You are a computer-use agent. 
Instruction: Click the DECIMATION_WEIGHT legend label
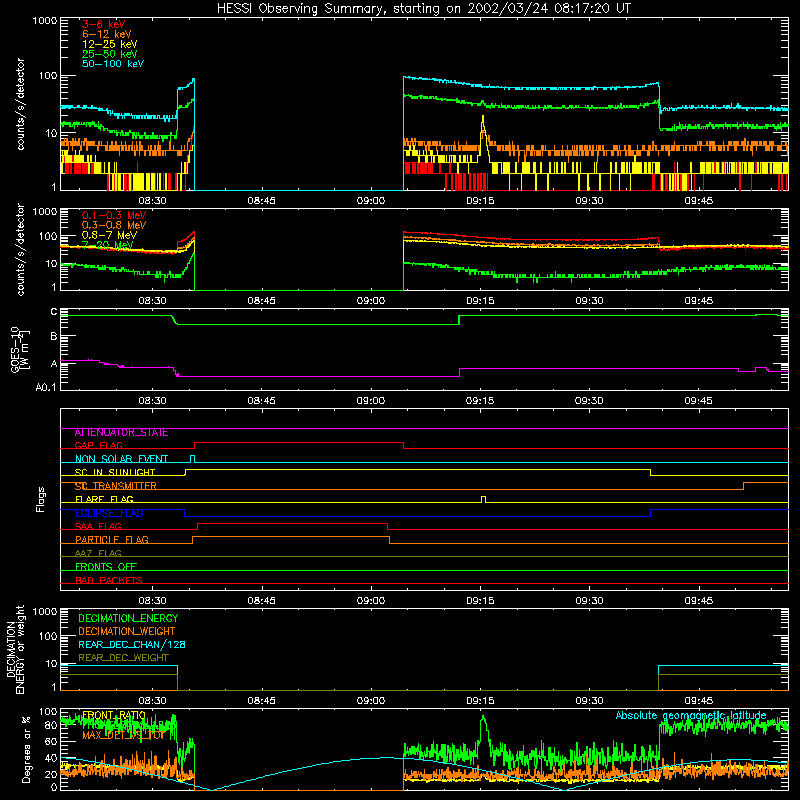coord(127,631)
